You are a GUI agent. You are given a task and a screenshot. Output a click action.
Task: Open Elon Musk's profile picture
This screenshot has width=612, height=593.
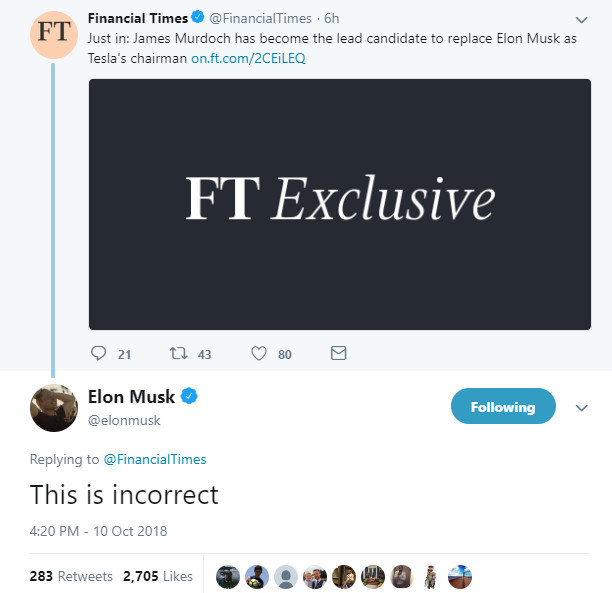coord(54,408)
